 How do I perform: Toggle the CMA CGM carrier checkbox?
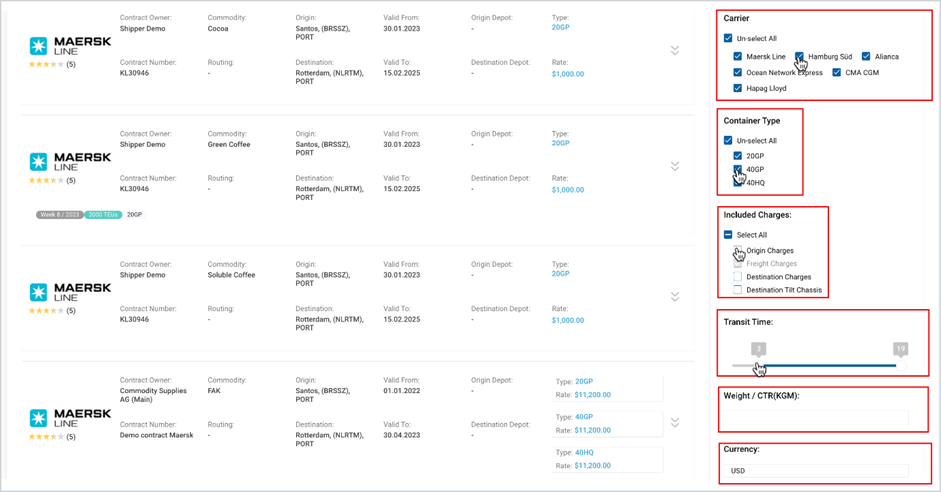[x=837, y=73]
